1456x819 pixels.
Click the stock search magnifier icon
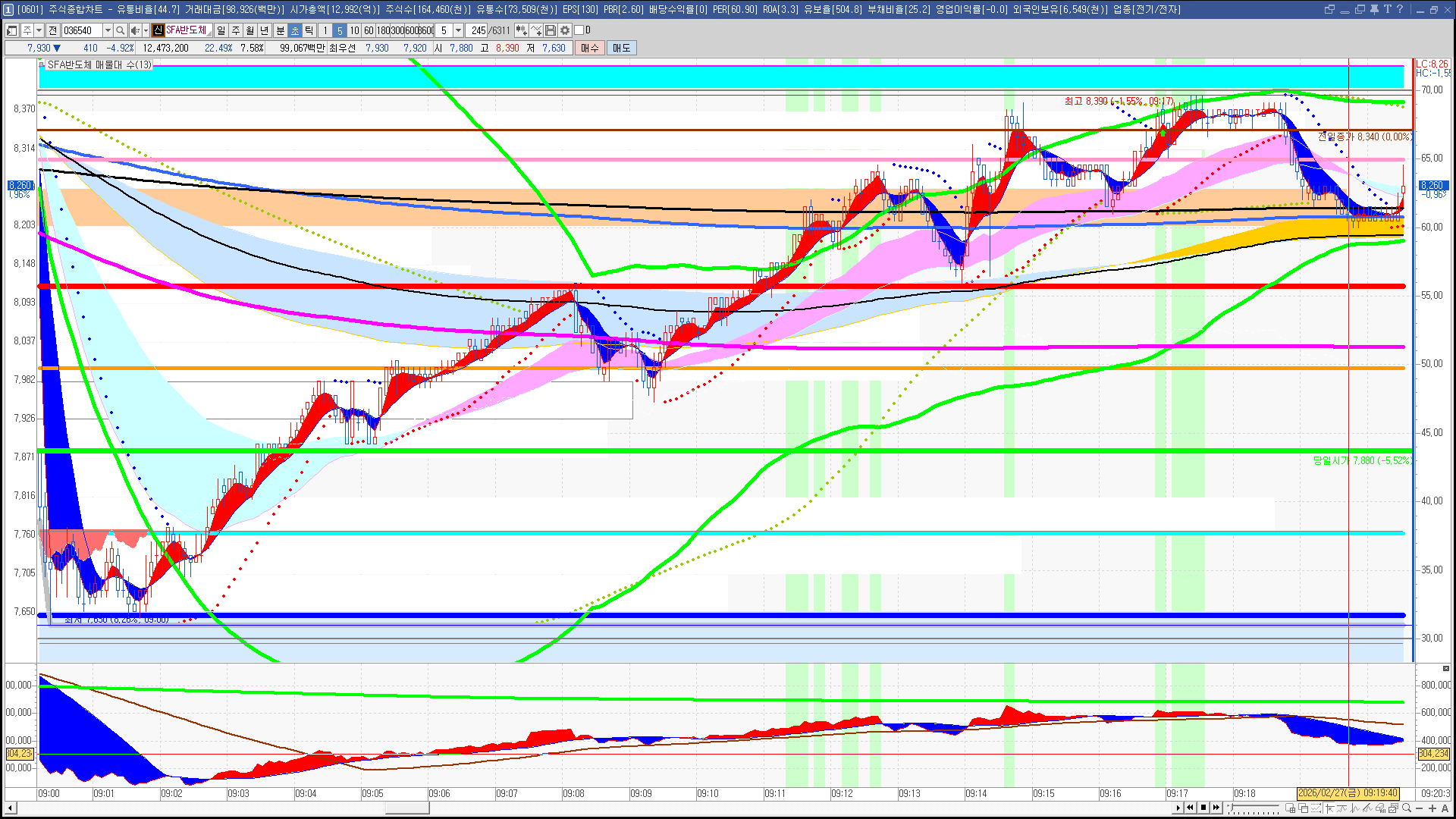pos(120,30)
